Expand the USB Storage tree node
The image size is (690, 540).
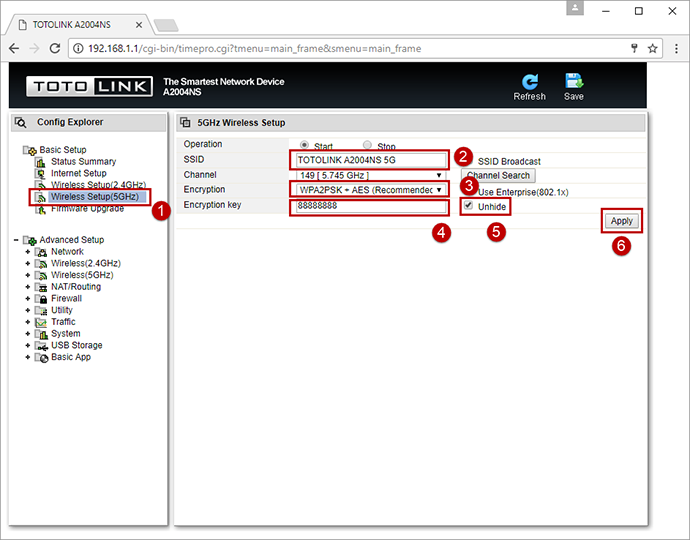point(28,345)
